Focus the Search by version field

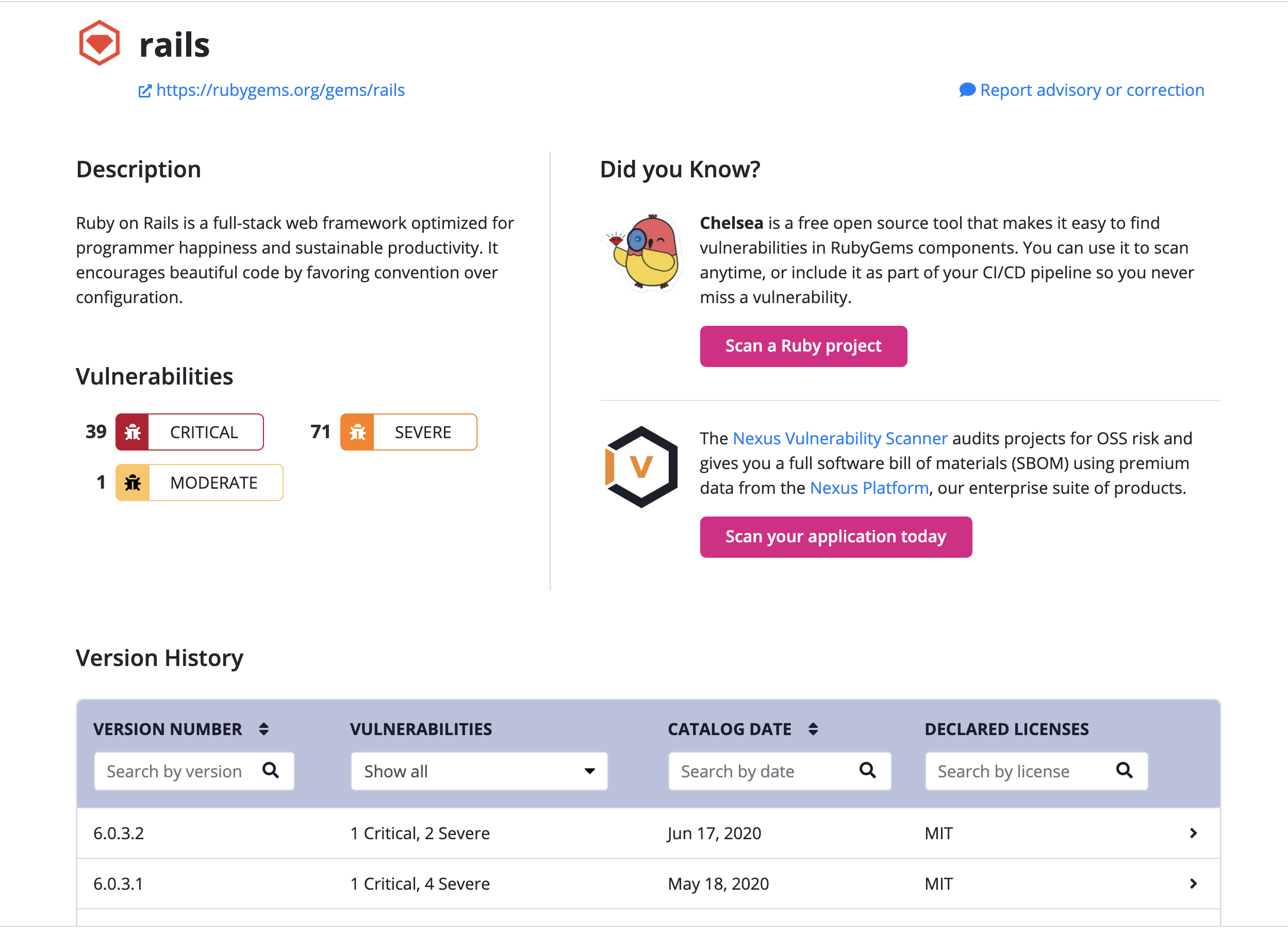tap(175, 771)
